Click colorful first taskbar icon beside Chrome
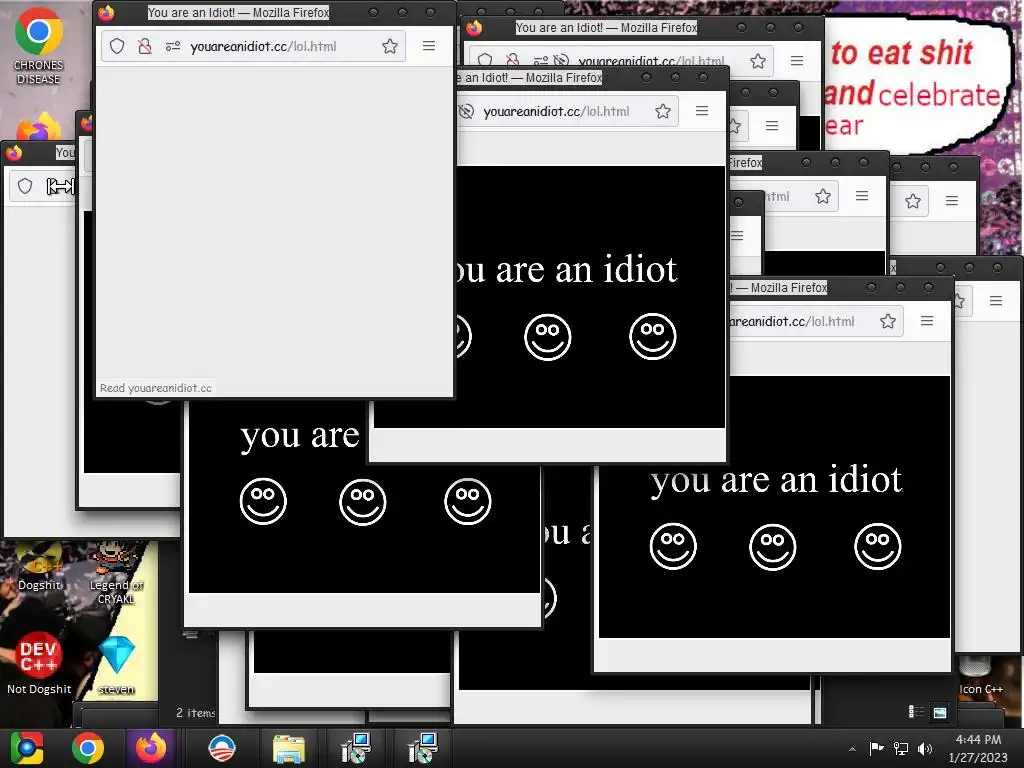The width and height of the screenshot is (1024, 768). click(26, 748)
